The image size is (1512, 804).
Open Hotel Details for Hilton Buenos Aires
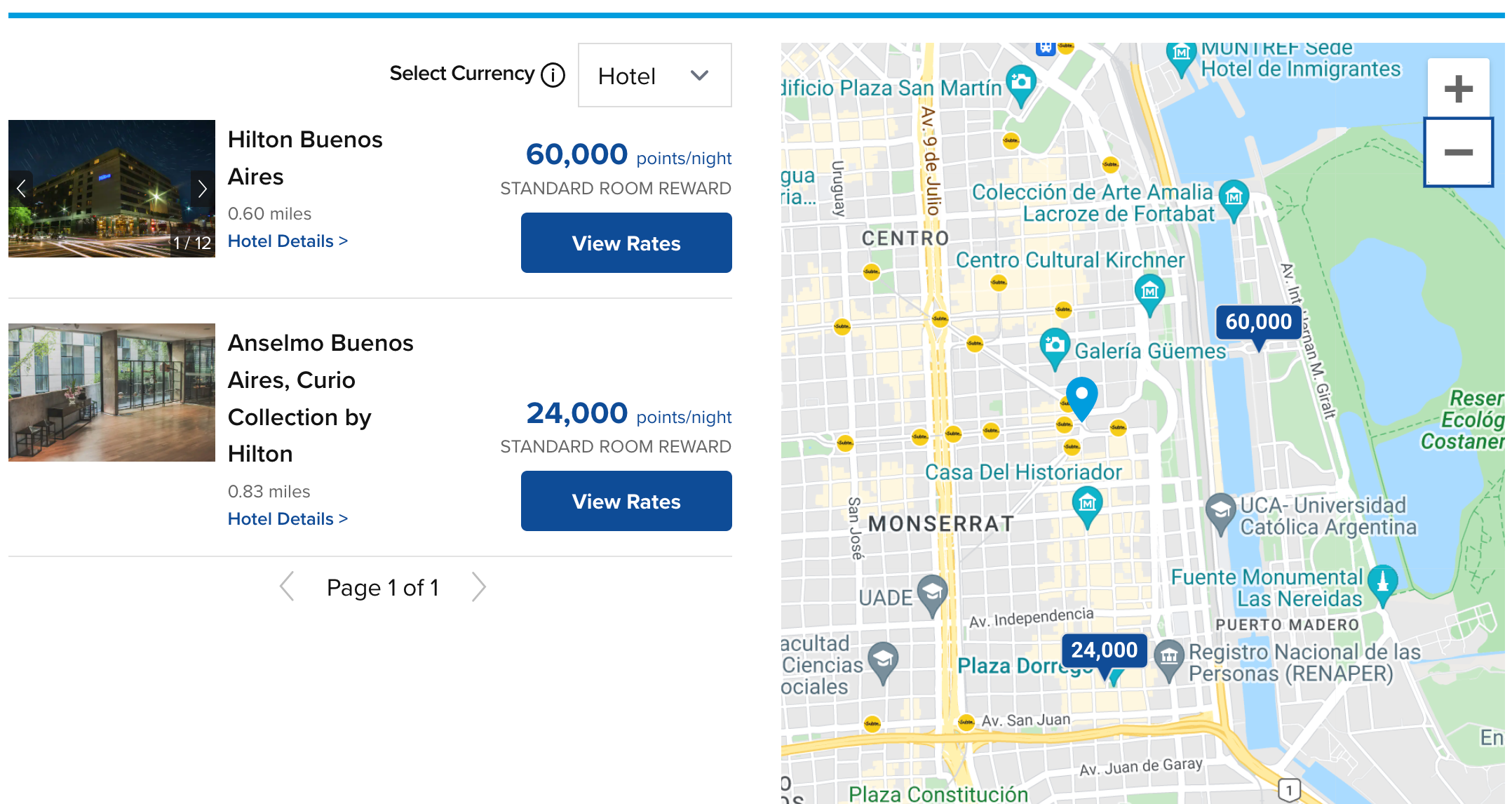[x=288, y=241]
